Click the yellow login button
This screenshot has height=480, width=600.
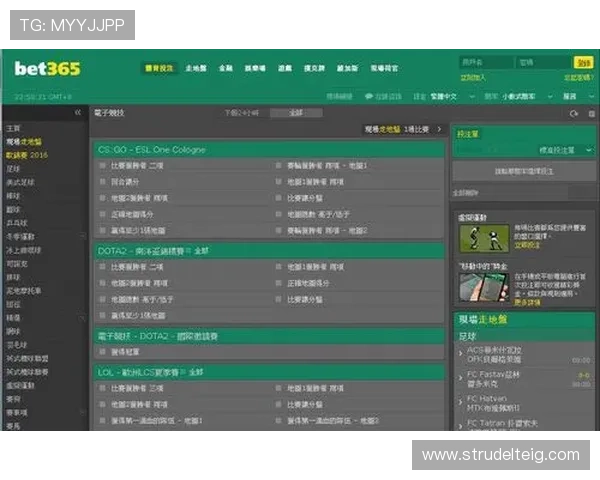click(x=584, y=62)
